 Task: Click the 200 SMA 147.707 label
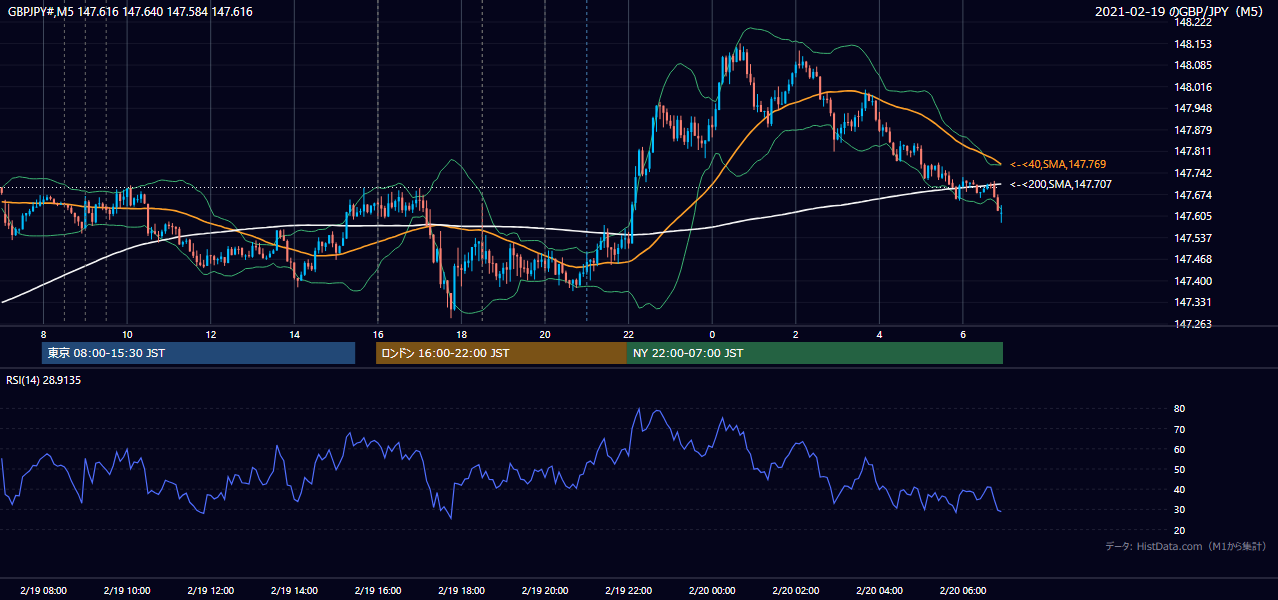[1060, 184]
